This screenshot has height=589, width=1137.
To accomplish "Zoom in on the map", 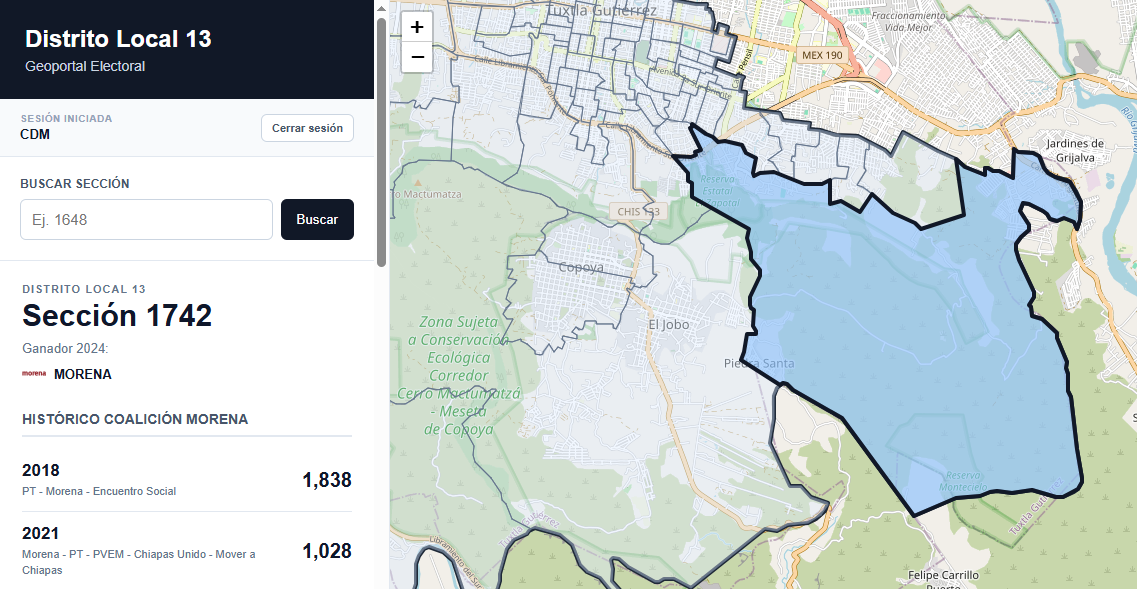I will tap(417, 28).
